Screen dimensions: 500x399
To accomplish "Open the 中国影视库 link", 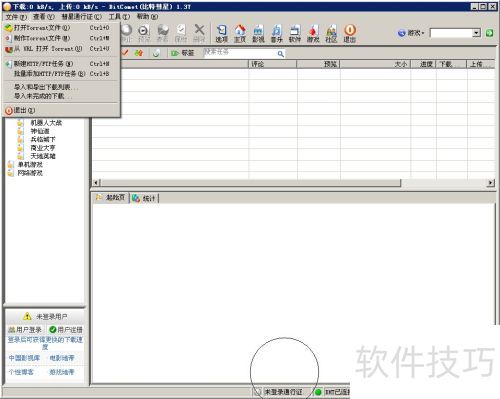I will 24,358.
